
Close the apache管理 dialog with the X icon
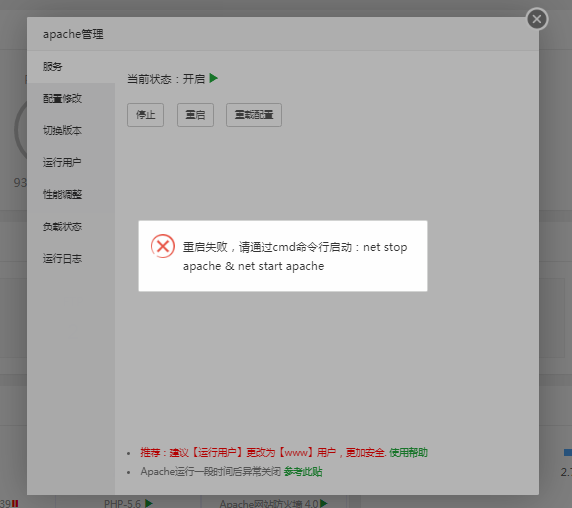coord(537,19)
